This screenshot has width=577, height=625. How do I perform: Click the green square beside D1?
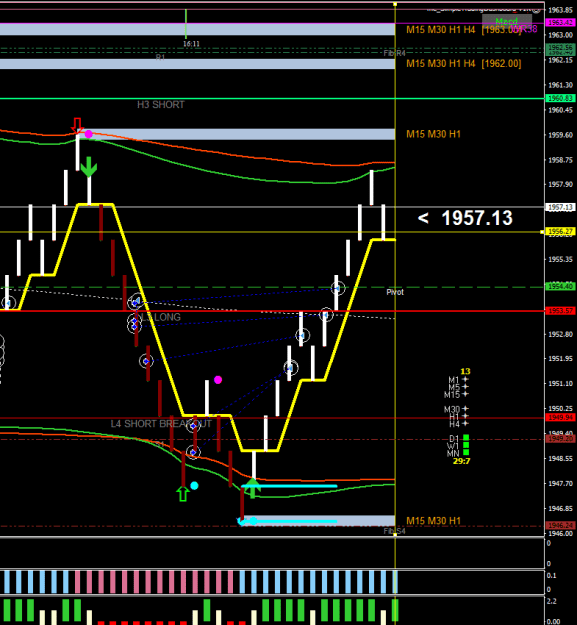(466, 438)
